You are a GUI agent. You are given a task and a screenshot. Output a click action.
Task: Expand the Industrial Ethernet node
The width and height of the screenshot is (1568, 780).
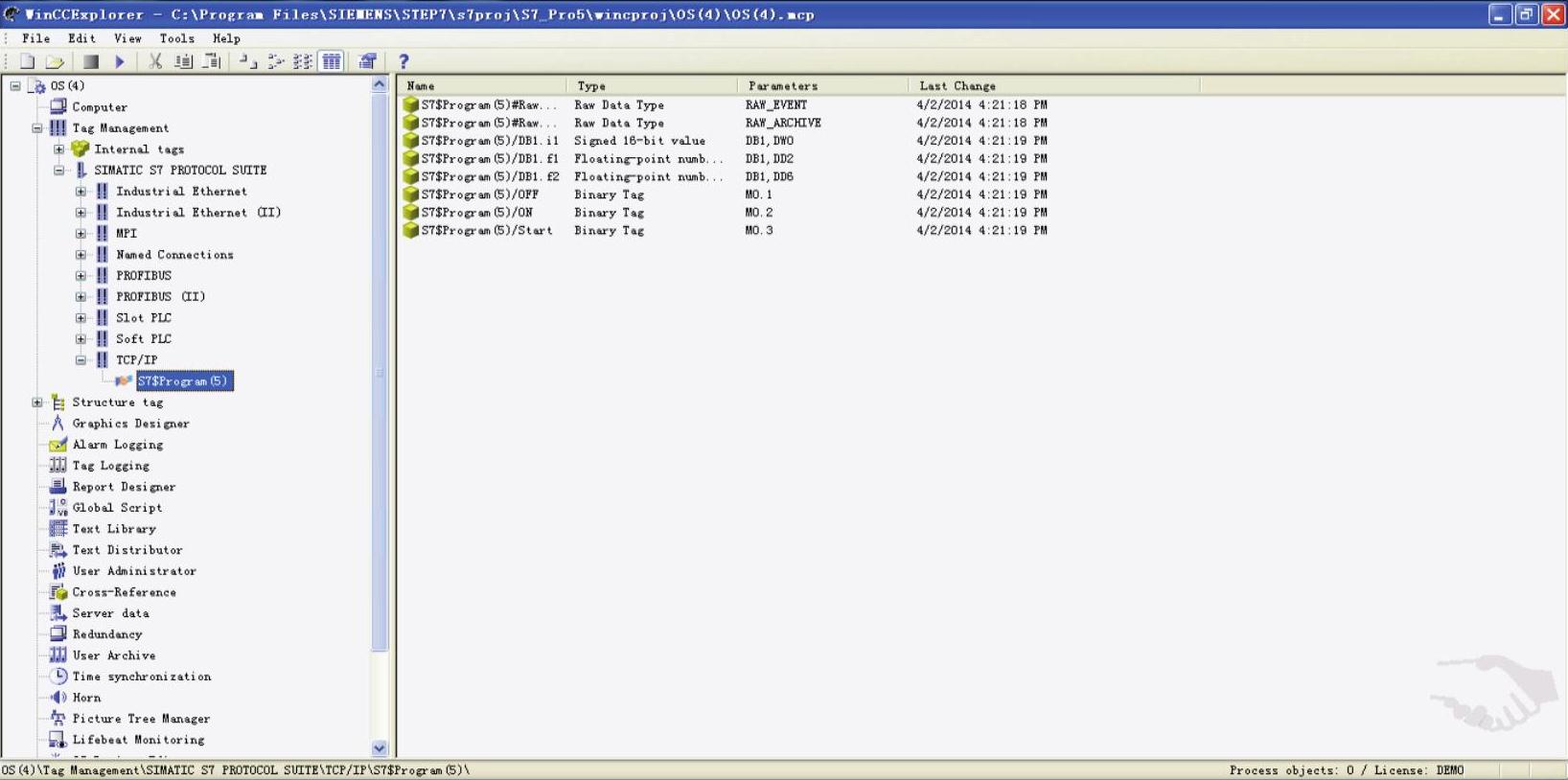[x=81, y=192]
